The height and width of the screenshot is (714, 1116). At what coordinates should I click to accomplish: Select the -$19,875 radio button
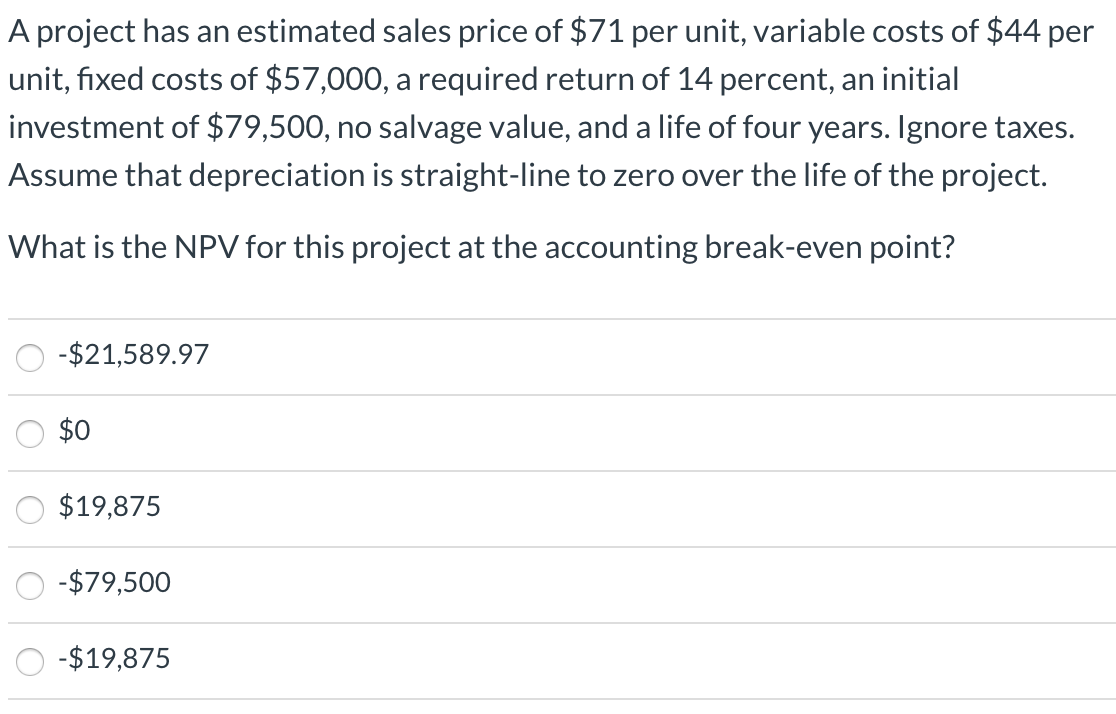point(29,660)
